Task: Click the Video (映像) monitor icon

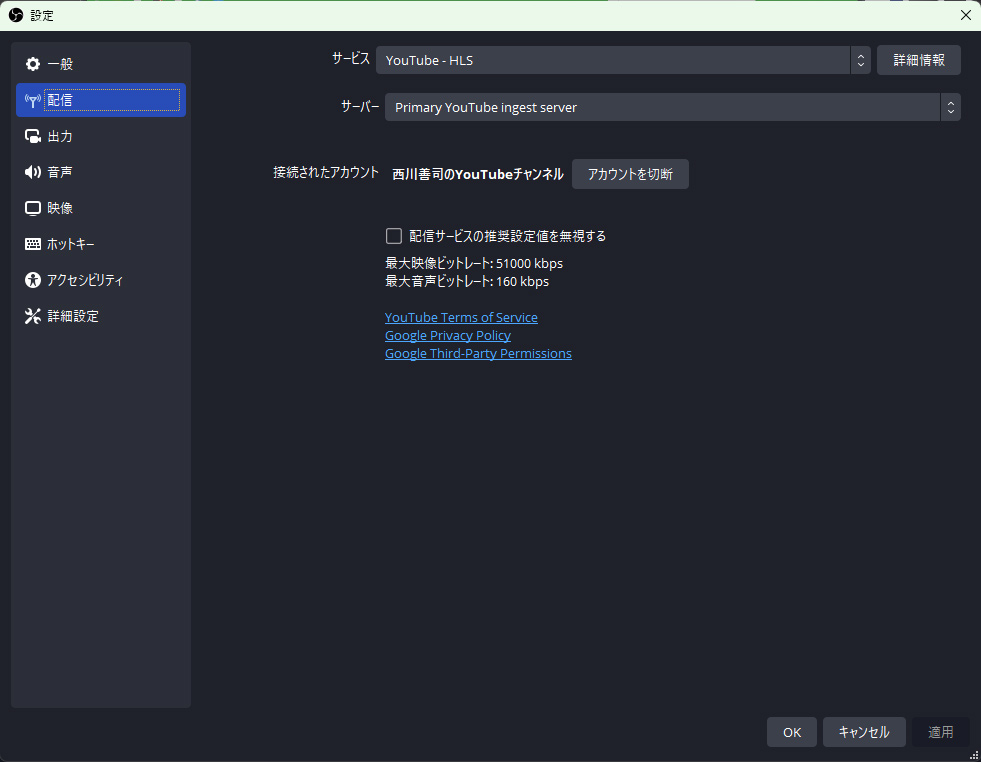Action: coord(33,208)
